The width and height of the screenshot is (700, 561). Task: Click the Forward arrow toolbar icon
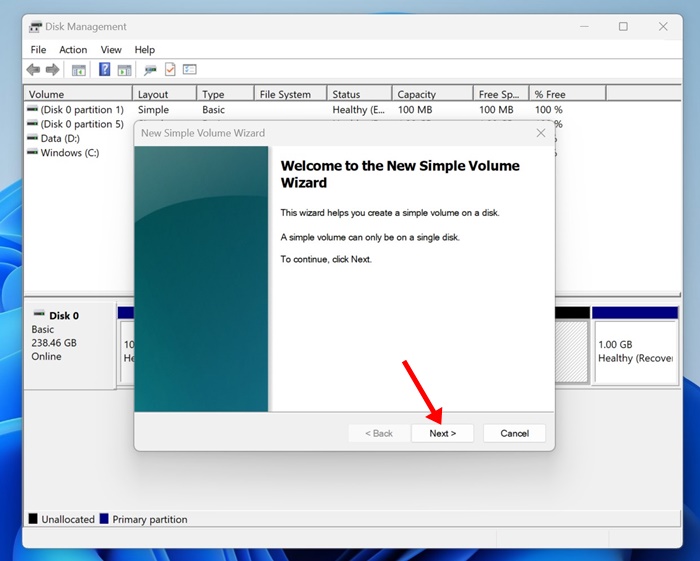53,70
